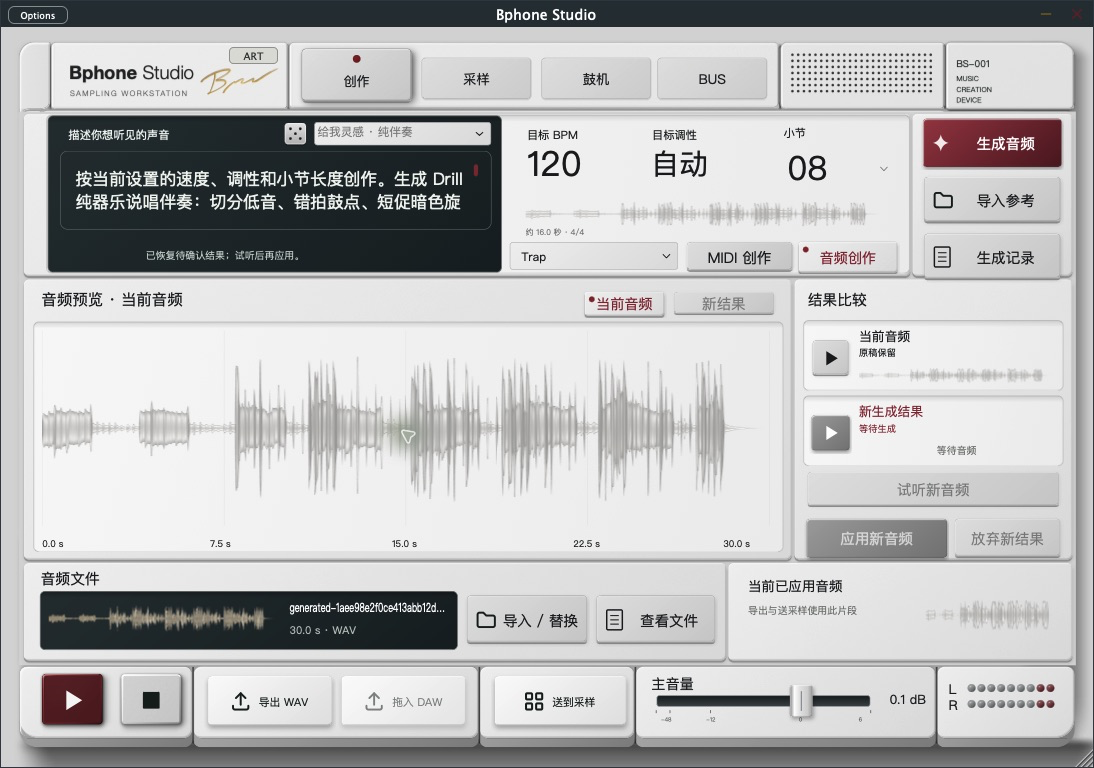The height and width of the screenshot is (768, 1094).
Task: Open the 给我灵感 · 纯伴奏 dropdown
Action: click(402, 133)
